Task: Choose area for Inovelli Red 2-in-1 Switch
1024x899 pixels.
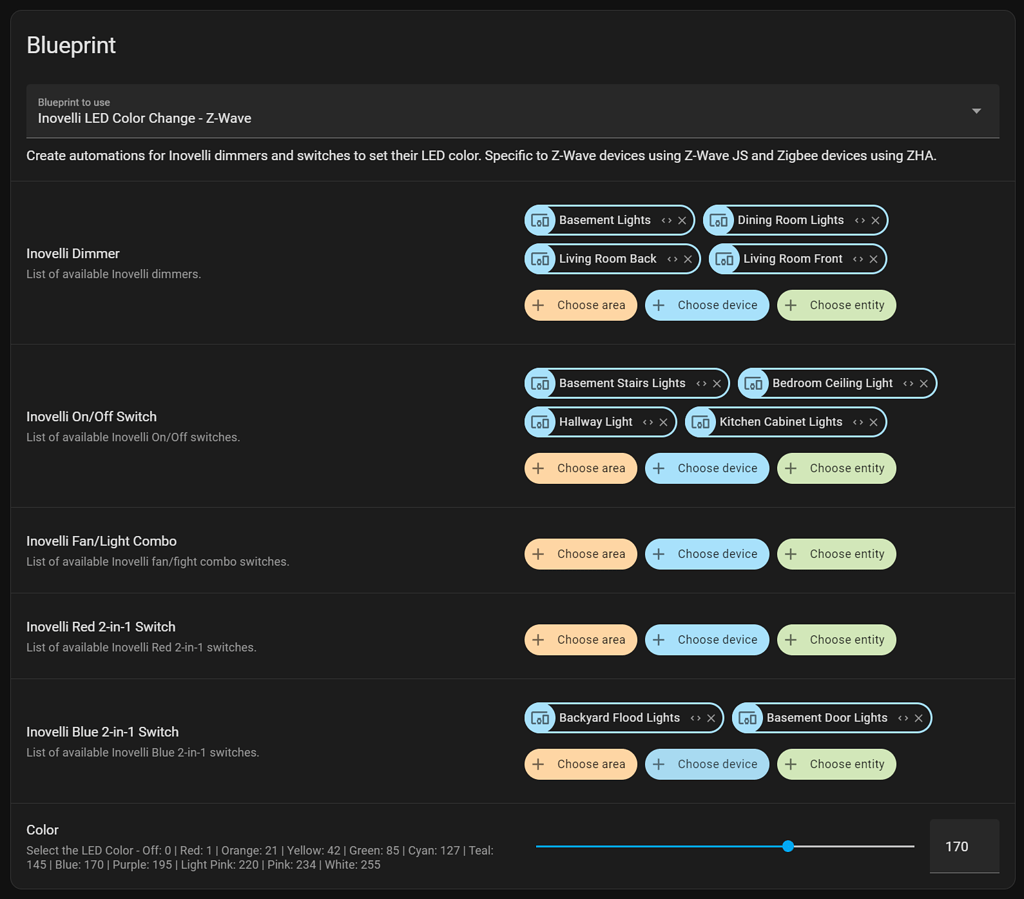Action: [580, 641]
